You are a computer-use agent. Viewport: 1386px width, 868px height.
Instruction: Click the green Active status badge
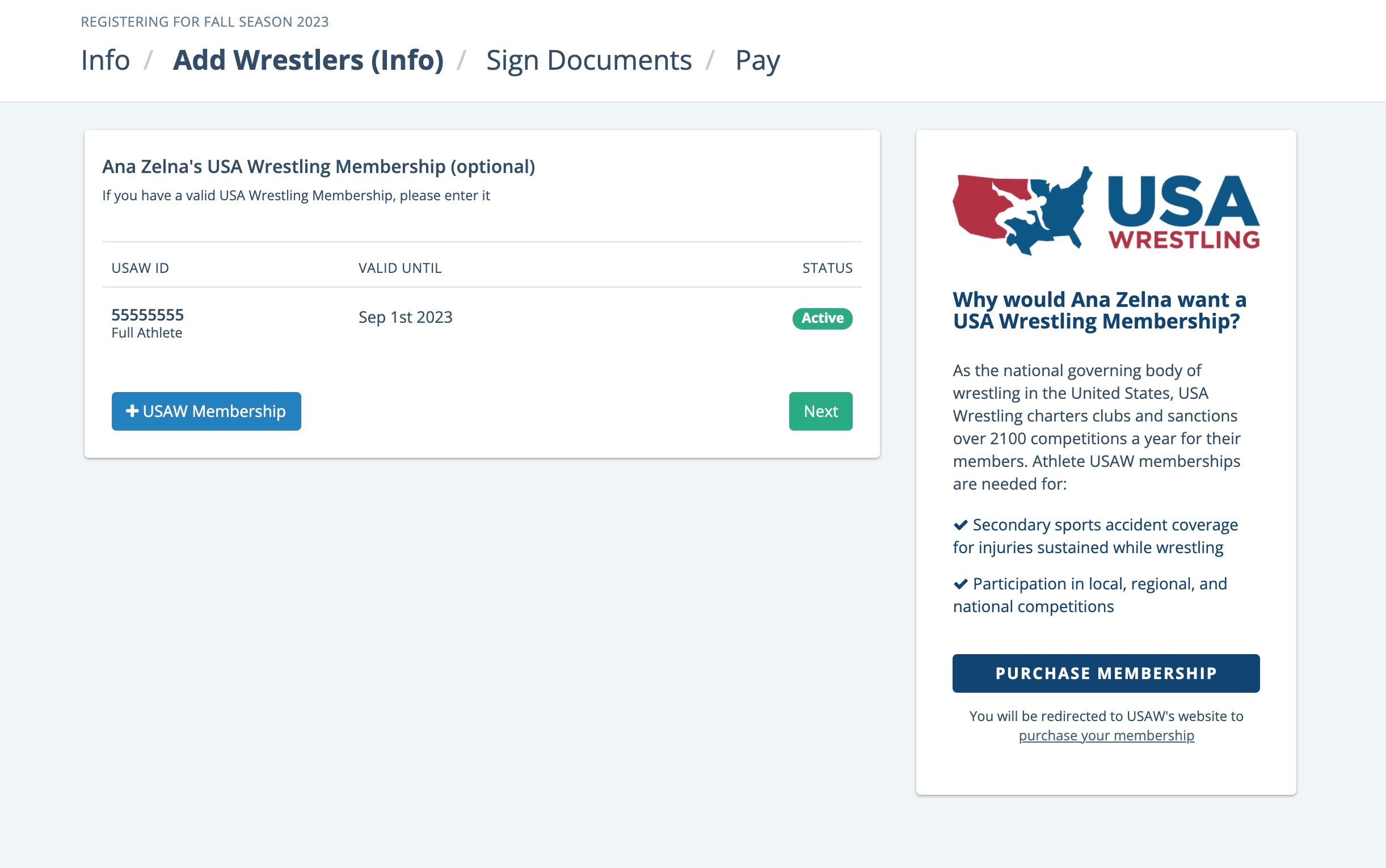tap(822, 318)
